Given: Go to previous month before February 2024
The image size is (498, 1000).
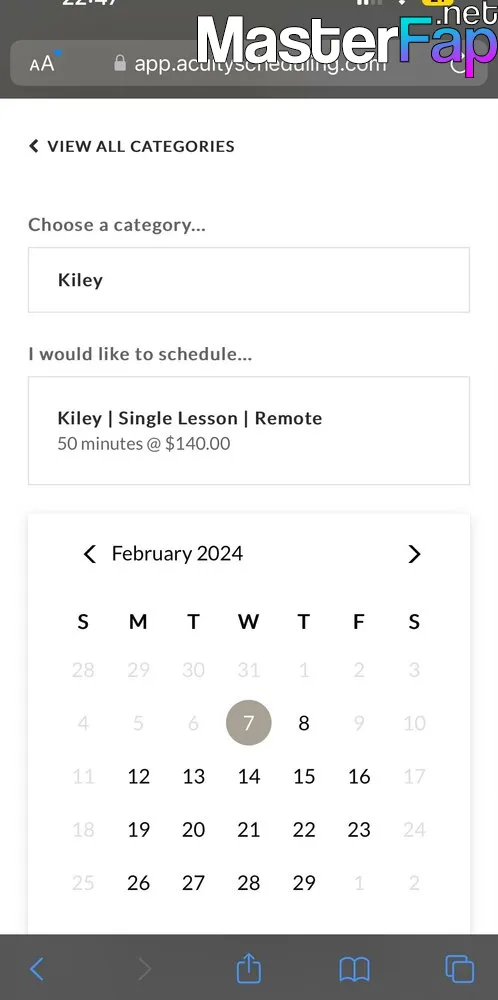Looking at the screenshot, I should point(90,554).
